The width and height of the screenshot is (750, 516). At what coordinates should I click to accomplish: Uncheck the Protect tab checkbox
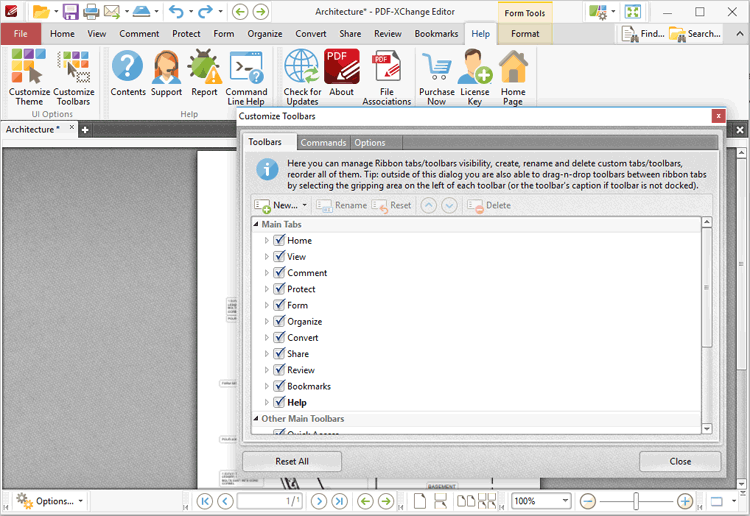pos(279,289)
